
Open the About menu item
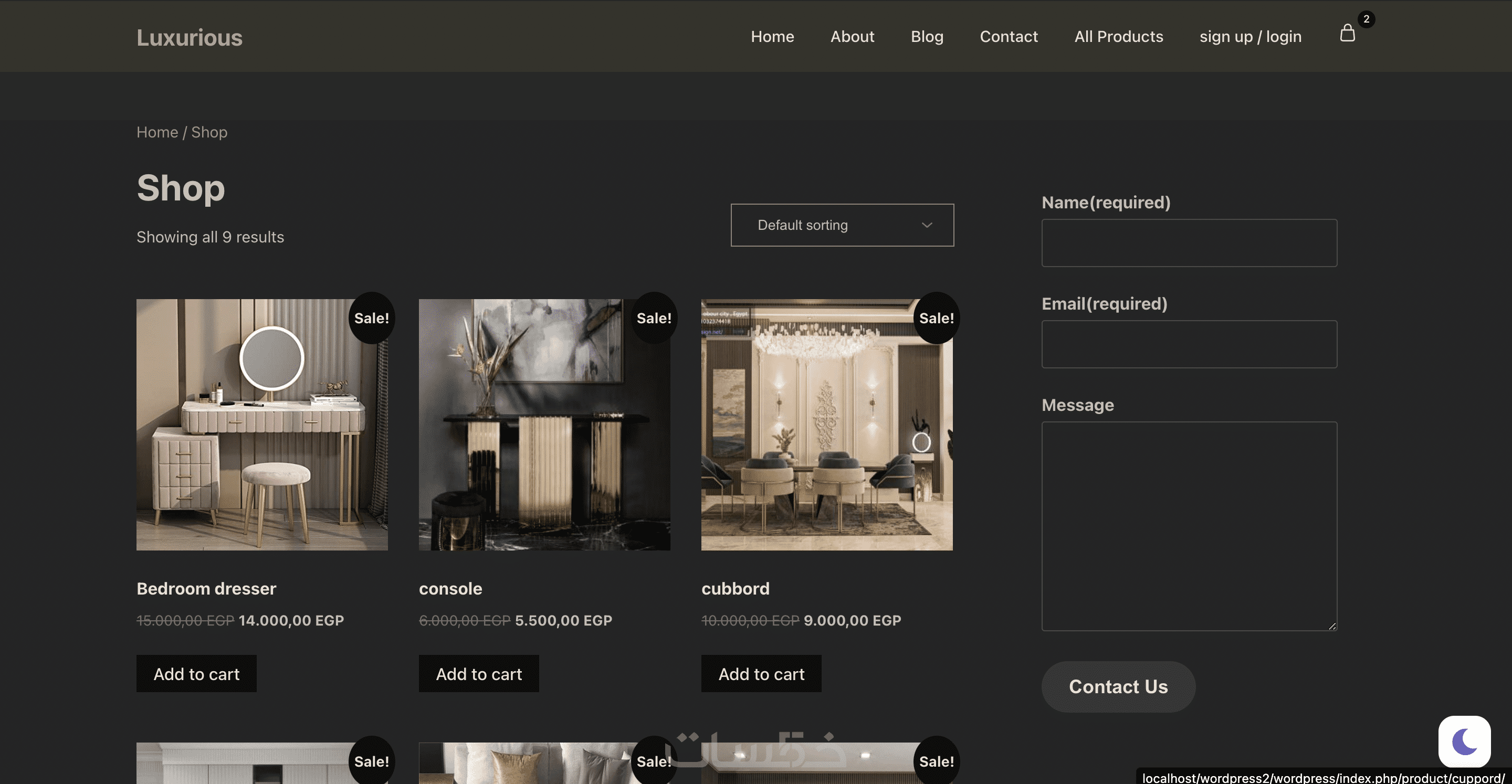click(852, 36)
